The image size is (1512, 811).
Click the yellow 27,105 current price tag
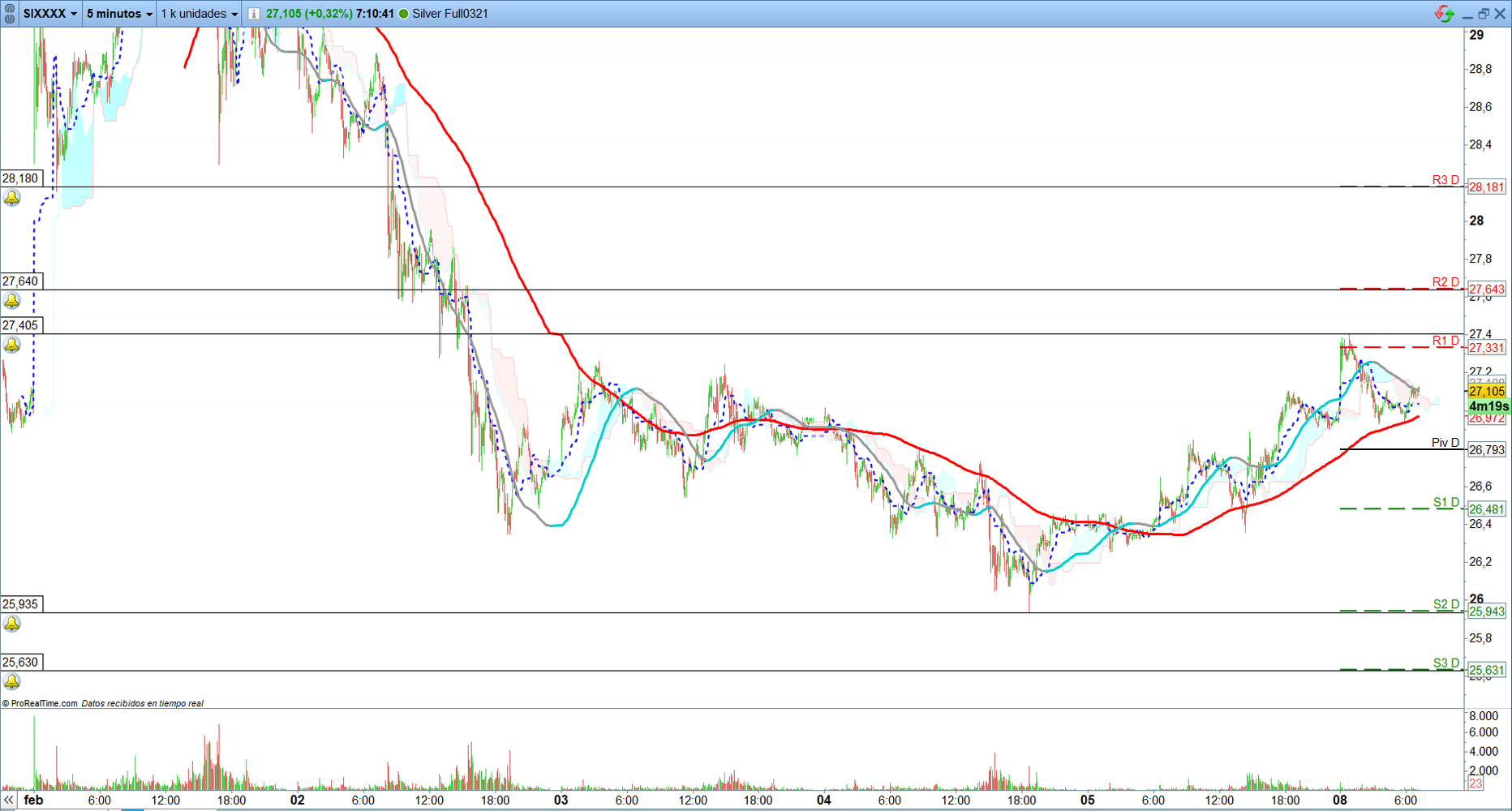pyautogui.click(x=1486, y=392)
